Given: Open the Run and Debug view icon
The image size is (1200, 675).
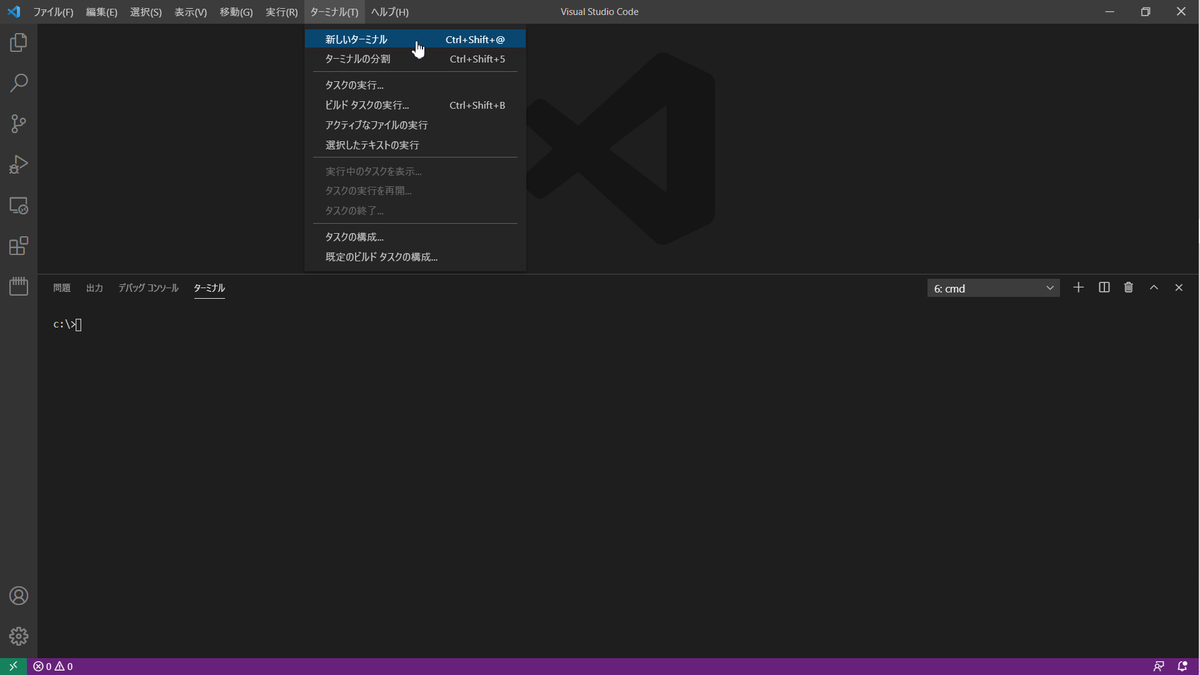Looking at the screenshot, I should click(18, 165).
